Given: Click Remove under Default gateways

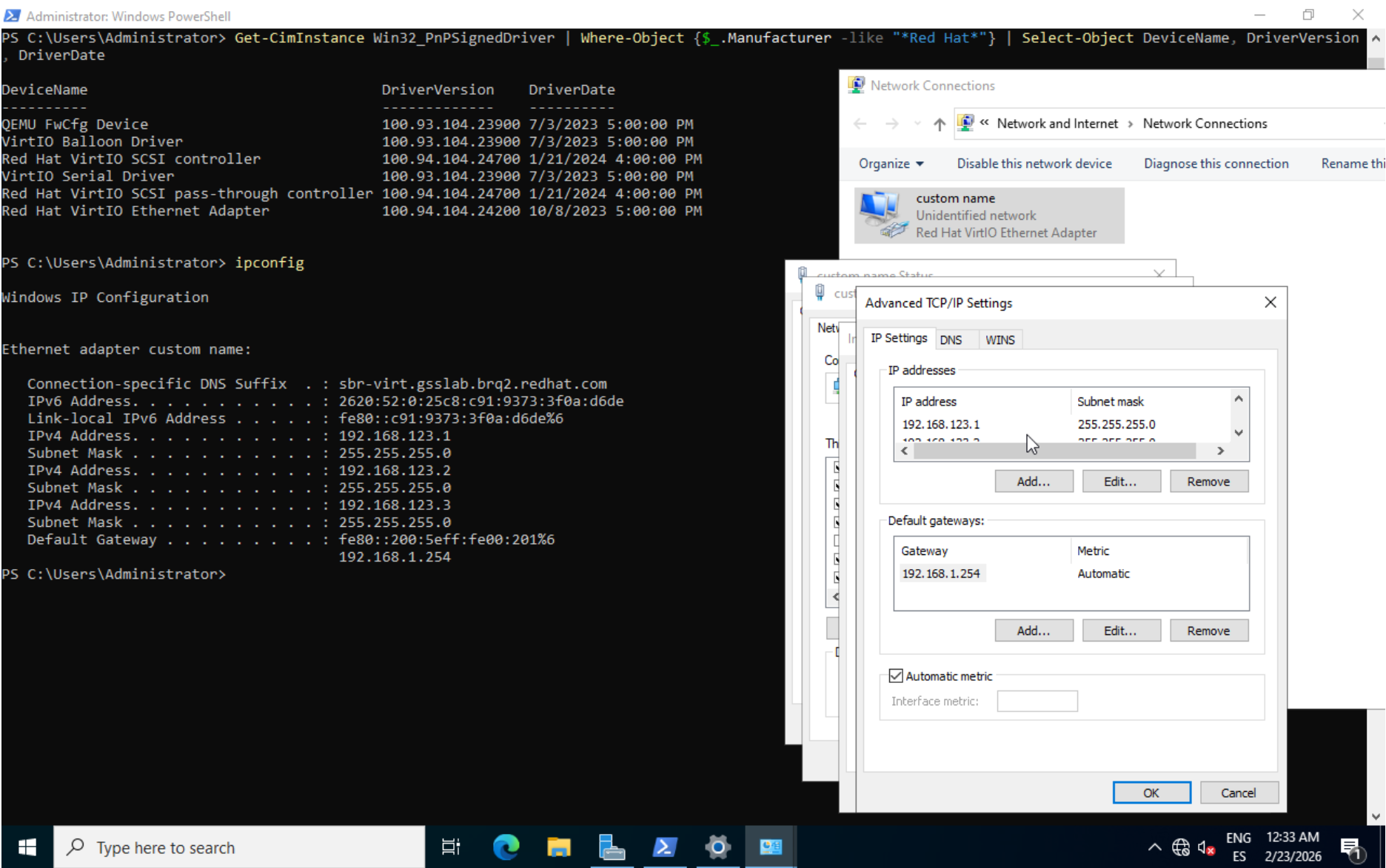Looking at the screenshot, I should [x=1208, y=631].
